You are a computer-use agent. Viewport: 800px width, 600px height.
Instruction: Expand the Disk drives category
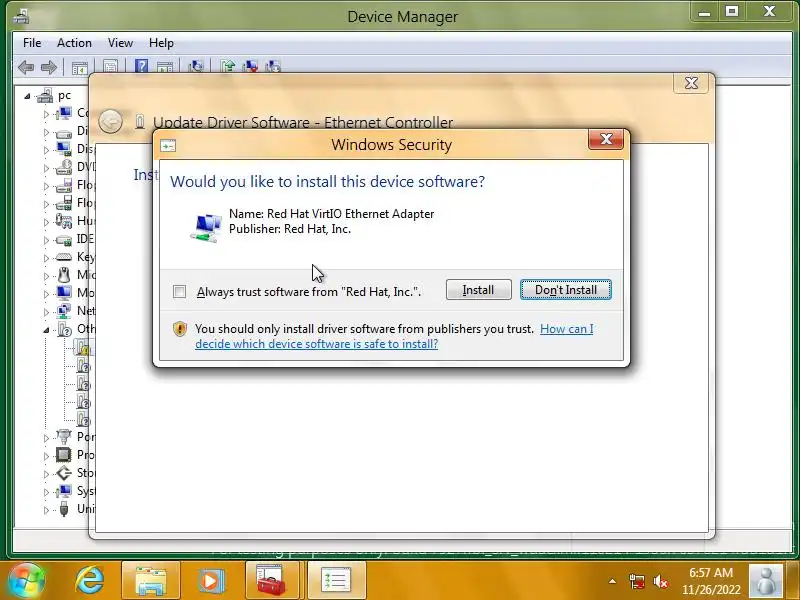coord(46,132)
